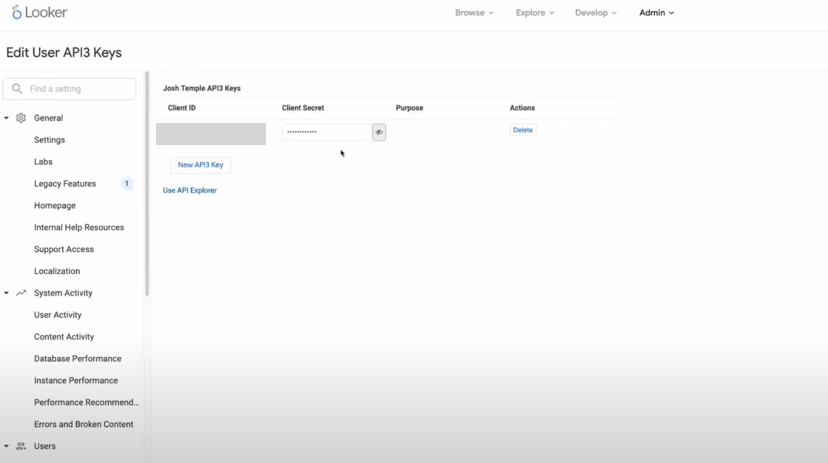Open Localization settings
This screenshot has height=463, width=828.
57,271
